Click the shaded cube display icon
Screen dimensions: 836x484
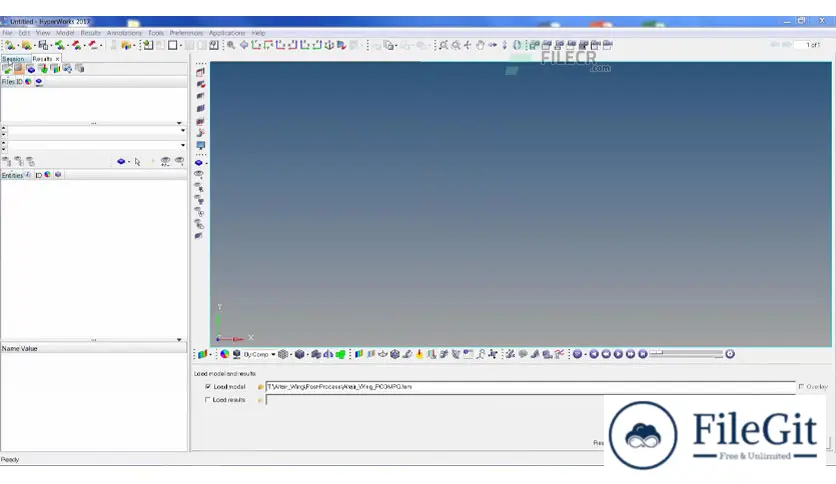pyautogui.click(x=300, y=354)
